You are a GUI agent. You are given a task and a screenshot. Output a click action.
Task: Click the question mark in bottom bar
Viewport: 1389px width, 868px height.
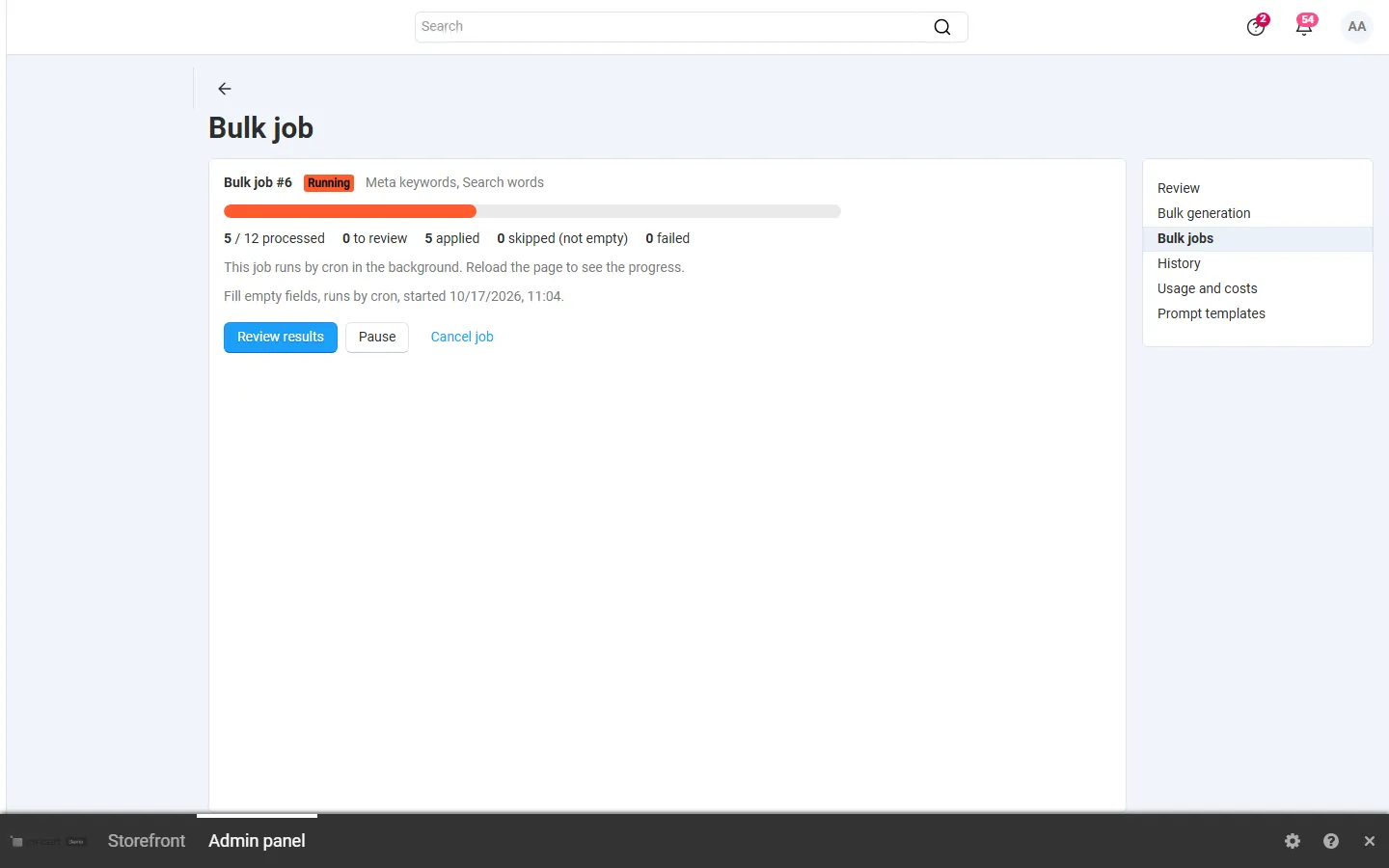click(1331, 841)
